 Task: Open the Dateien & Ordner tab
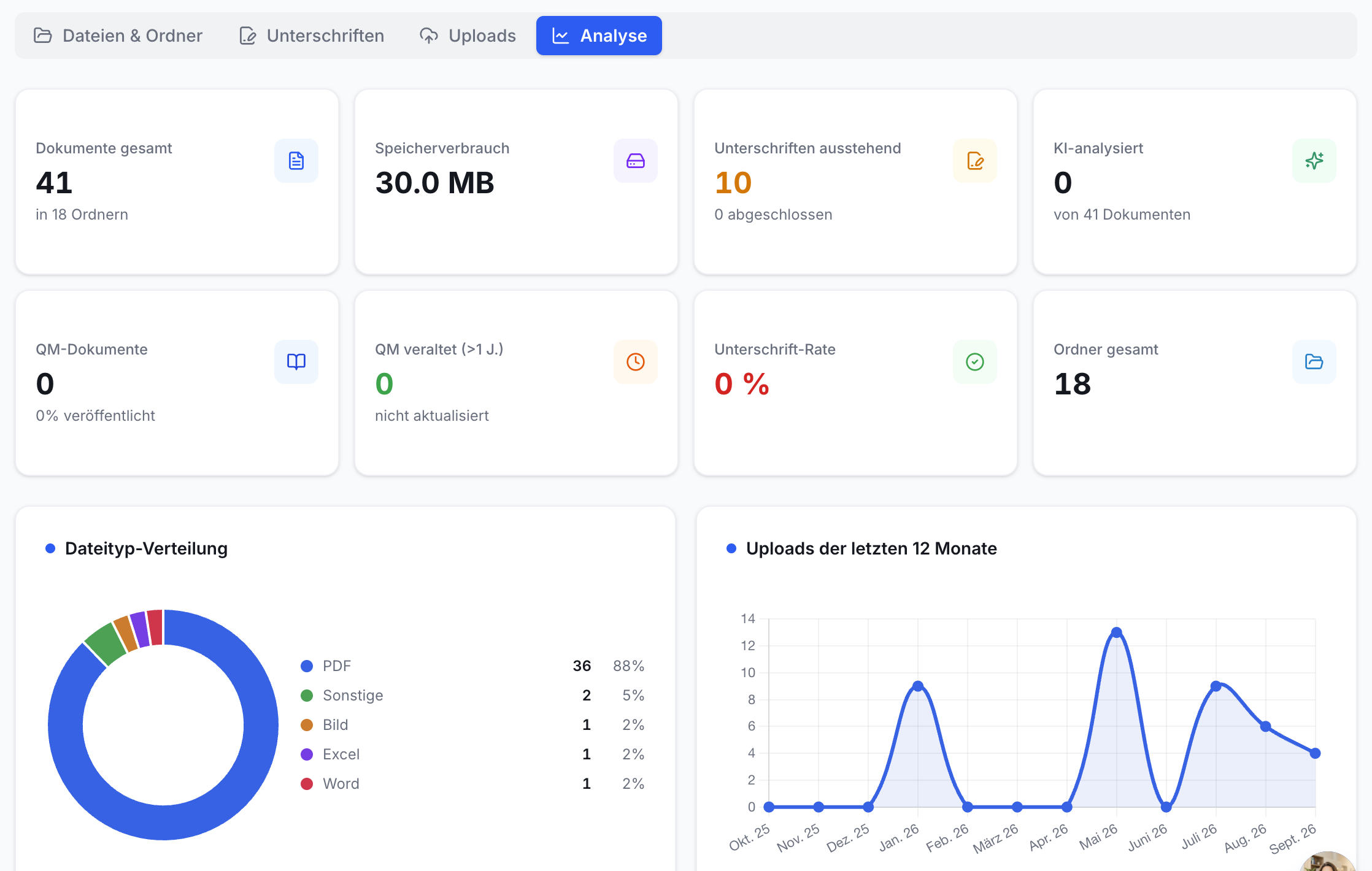click(118, 36)
